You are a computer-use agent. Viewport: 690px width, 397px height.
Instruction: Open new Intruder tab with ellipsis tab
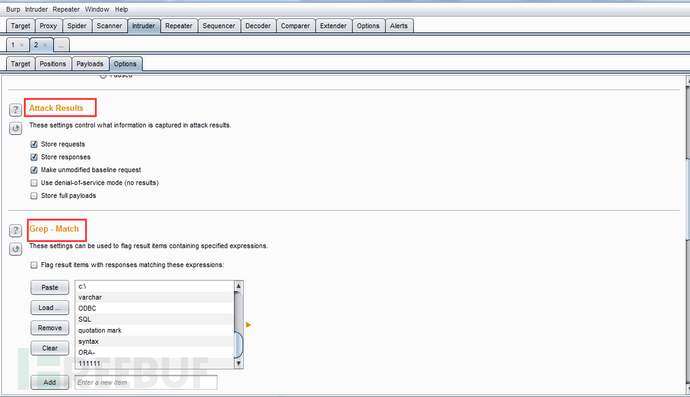pyautogui.click(x=61, y=45)
